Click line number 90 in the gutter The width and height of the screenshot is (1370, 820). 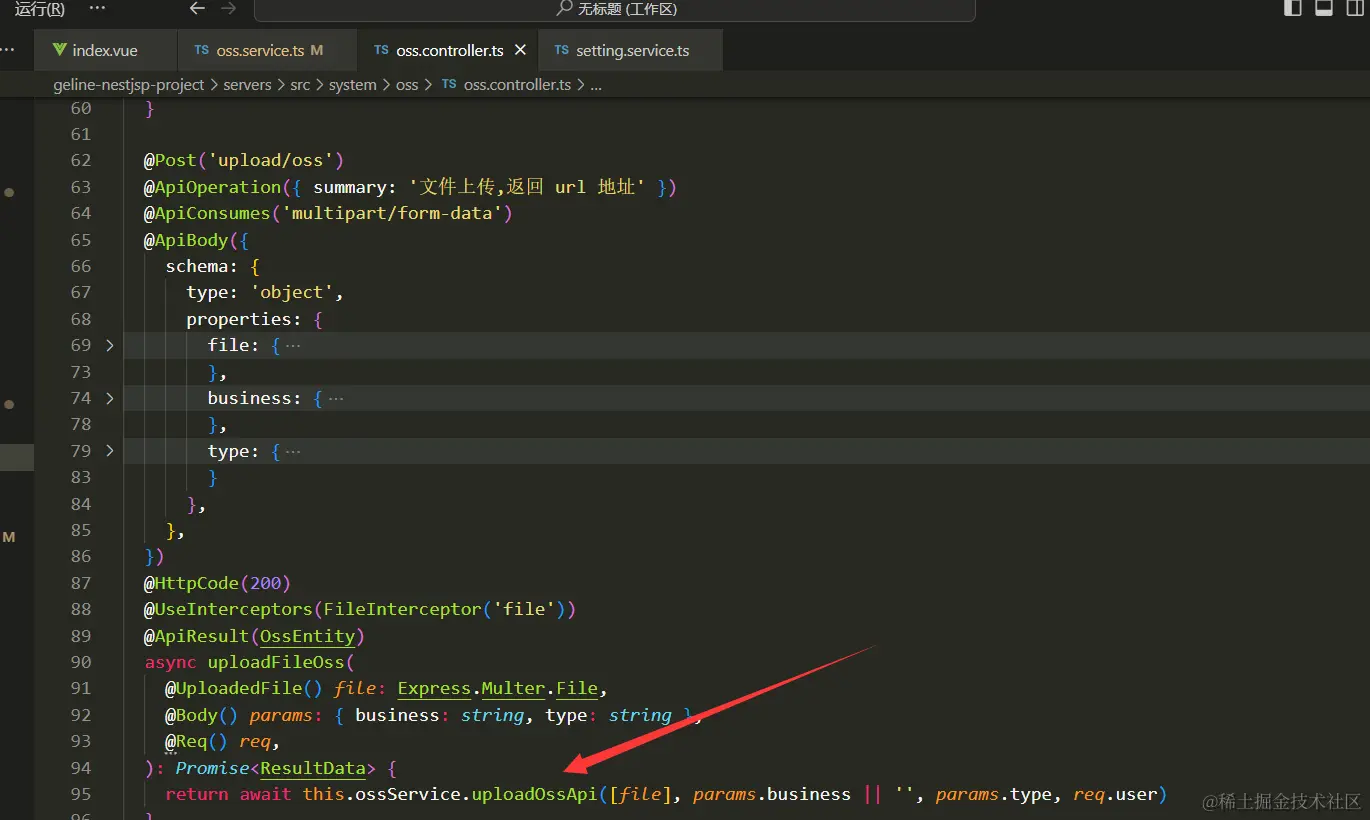80,662
